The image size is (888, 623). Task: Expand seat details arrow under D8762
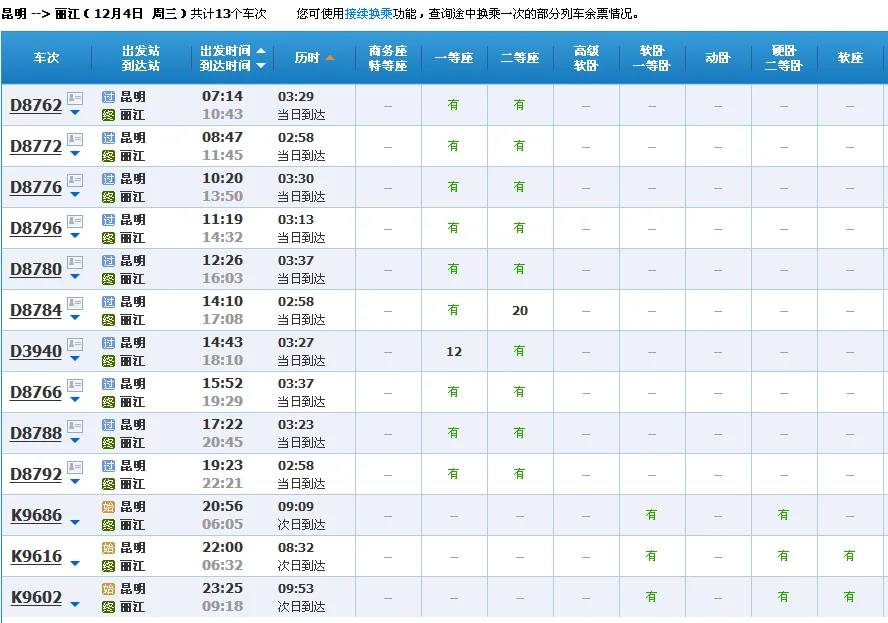point(74,110)
